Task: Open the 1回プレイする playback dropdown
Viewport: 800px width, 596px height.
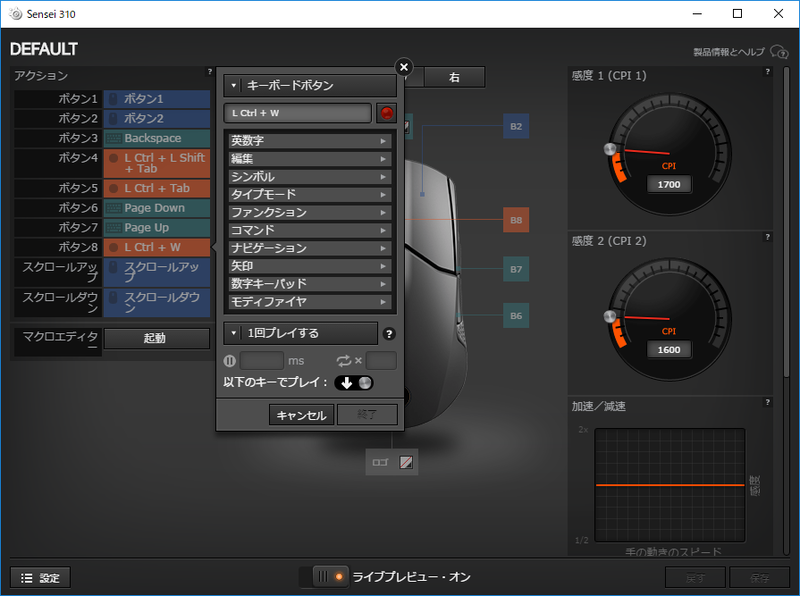Action: (301, 333)
